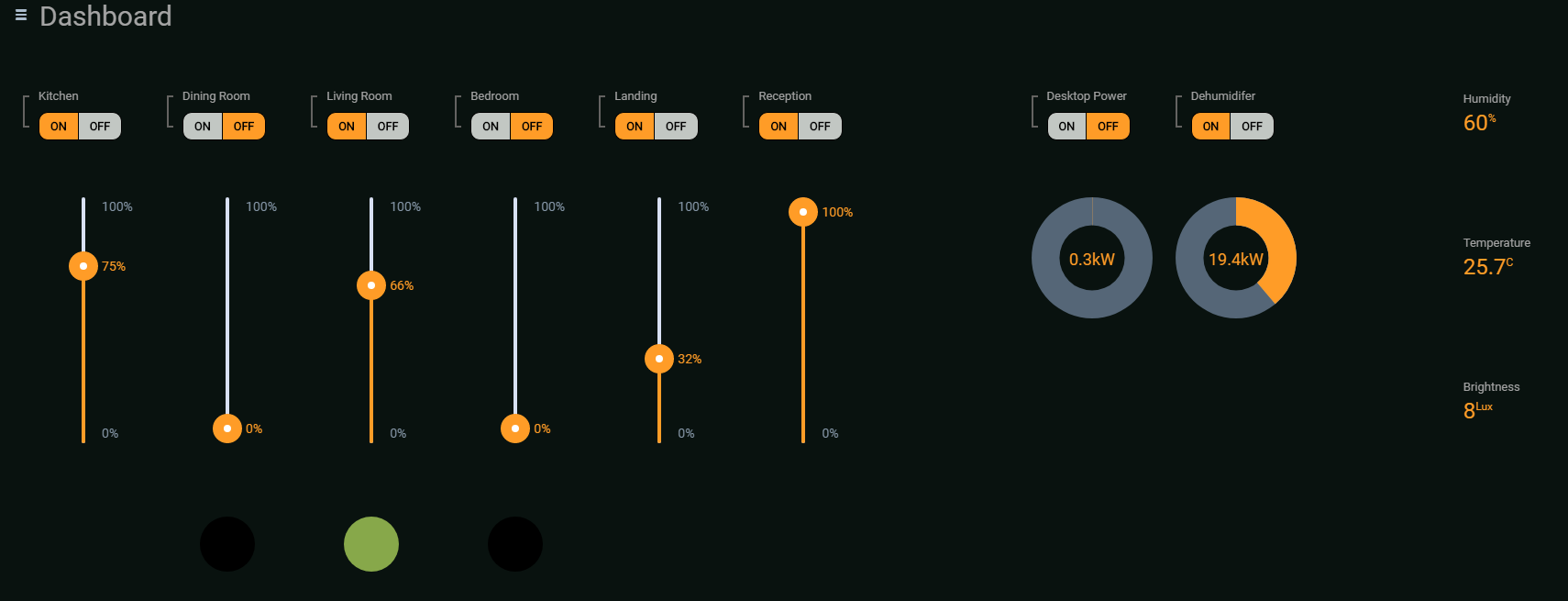The height and width of the screenshot is (601, 1568).
Task: Click the Reception slider handle at 100%
Action: pos(803,212)
